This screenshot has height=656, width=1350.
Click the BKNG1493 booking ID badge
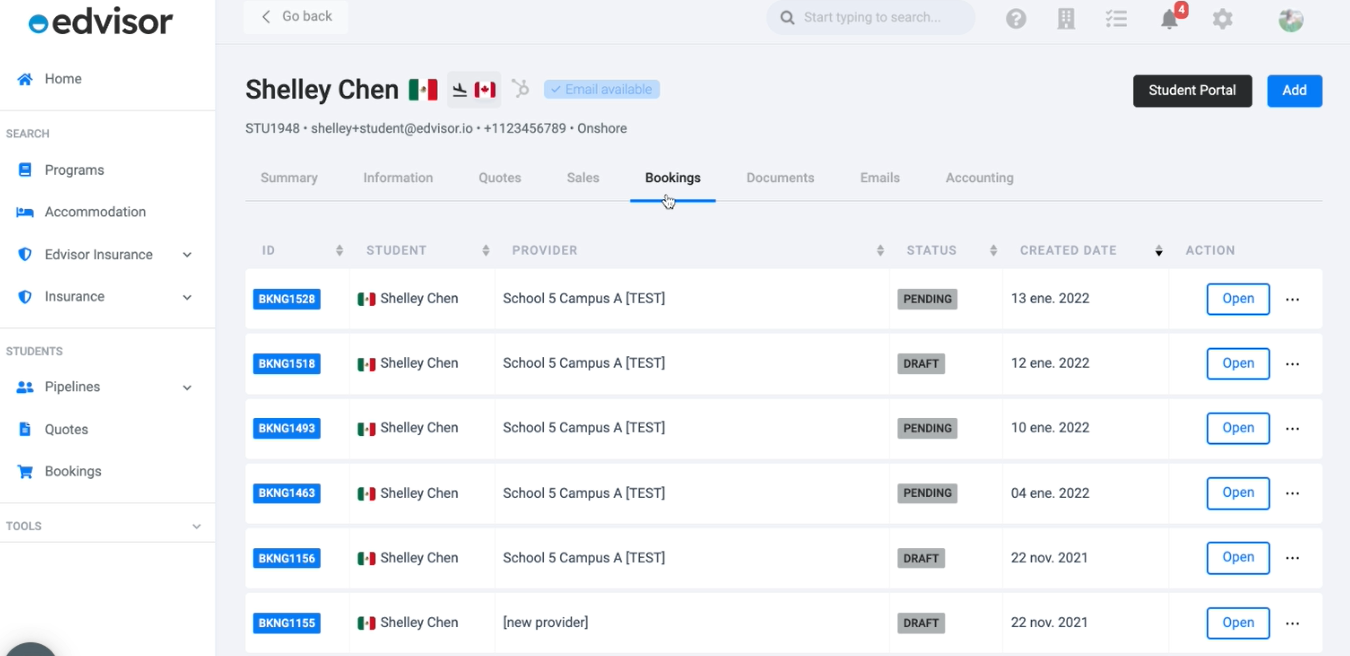click(x=287, y=428)
